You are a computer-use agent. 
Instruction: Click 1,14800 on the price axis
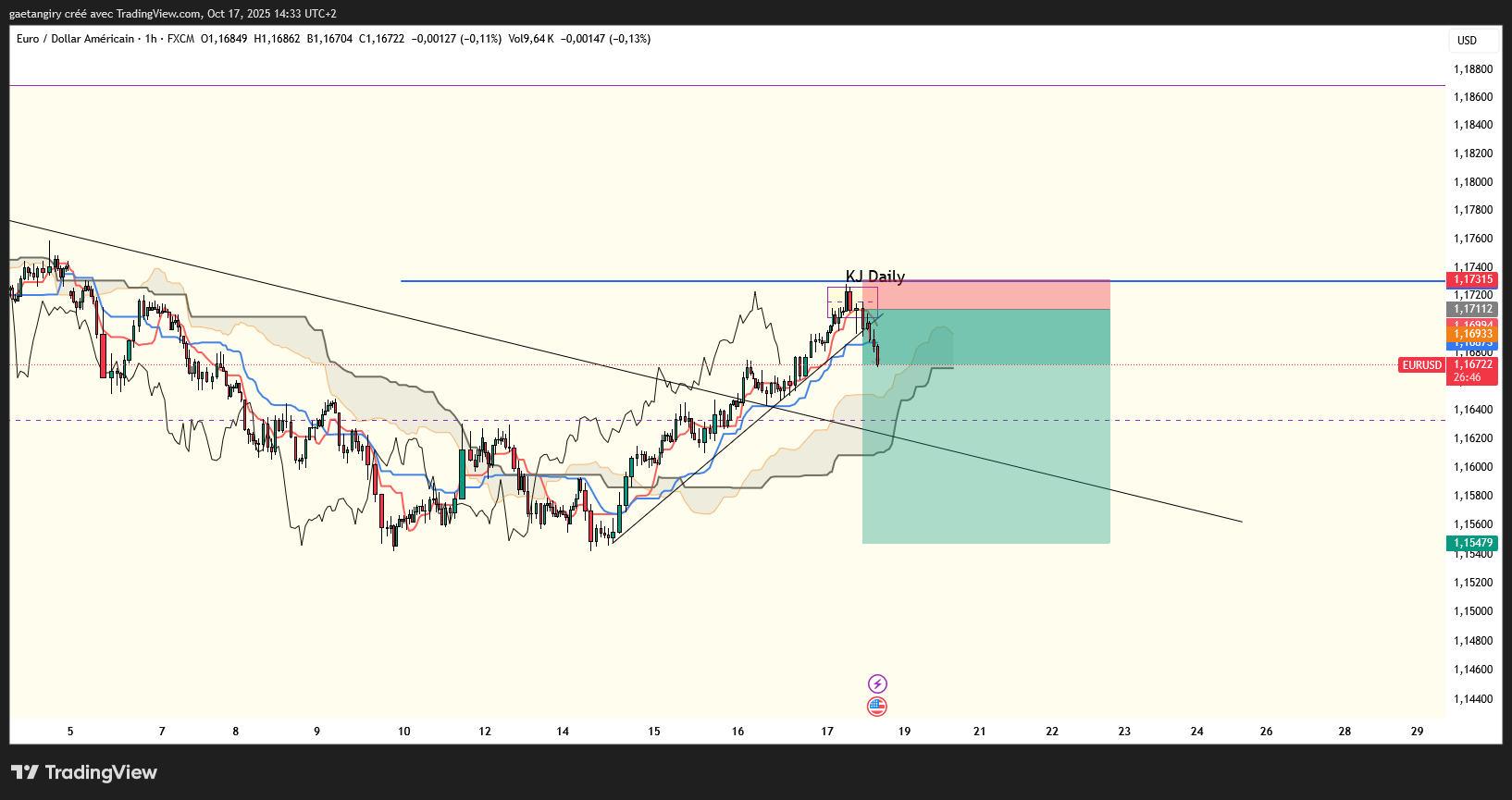(x=1473, y=641)
